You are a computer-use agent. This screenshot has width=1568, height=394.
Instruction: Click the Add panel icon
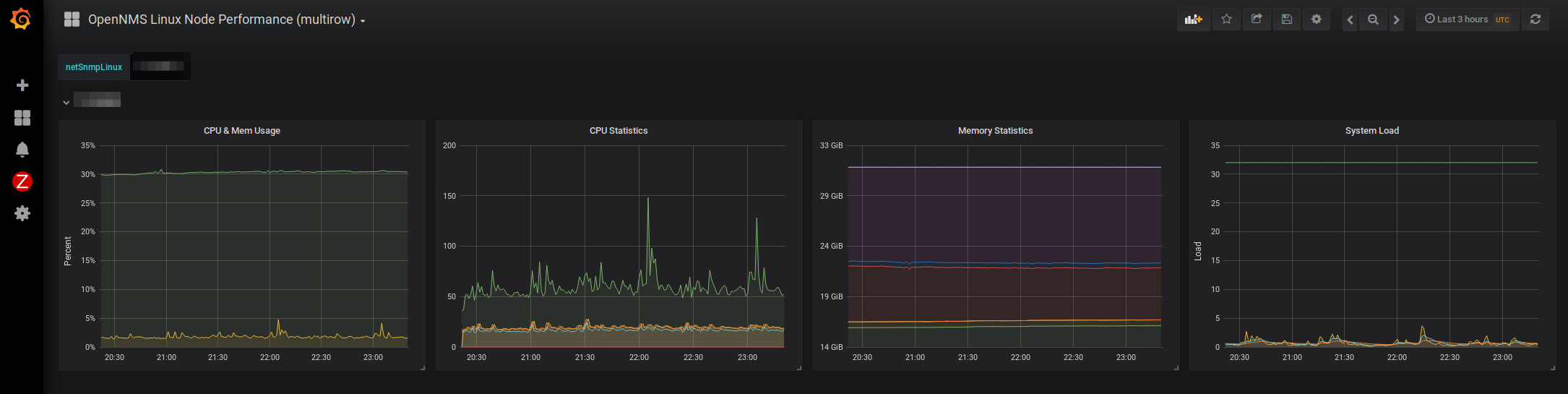(x=1194, y=20)
